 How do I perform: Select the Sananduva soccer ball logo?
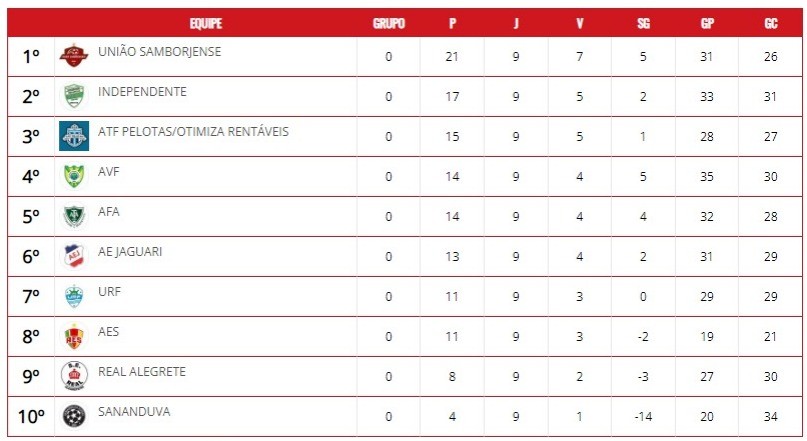pos(74,416)
